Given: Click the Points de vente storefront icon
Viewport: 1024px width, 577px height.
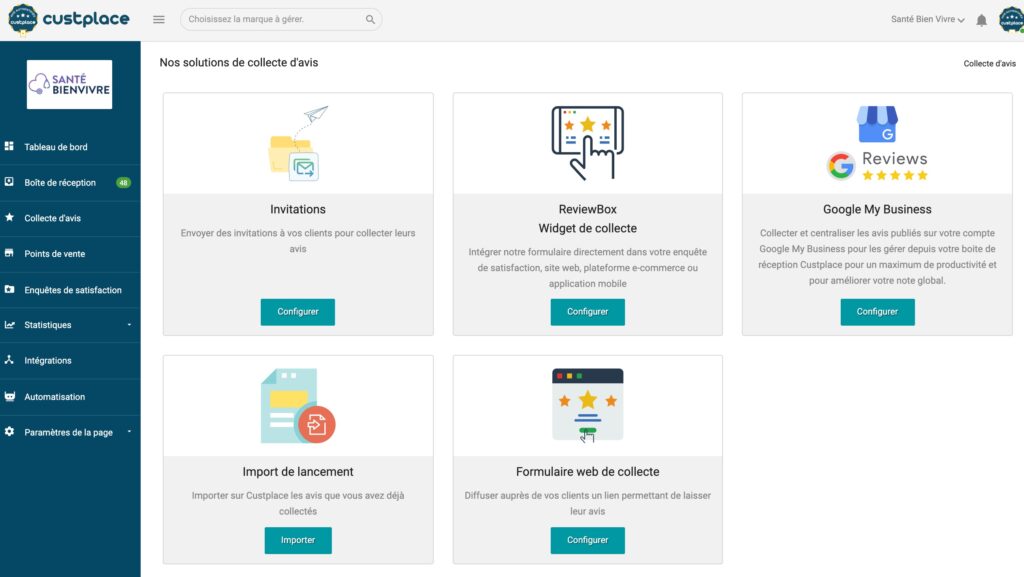Looking at the screenshot, I should 12,254.
